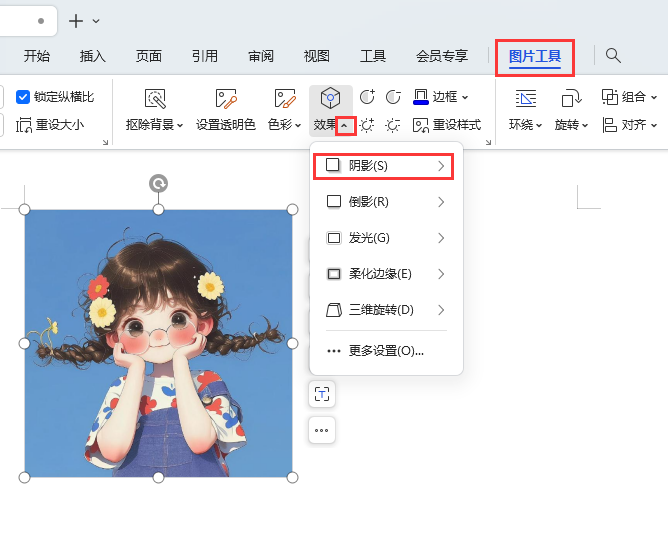Add a new document tab with plus
668x555 pixels.
coord(76,21)
